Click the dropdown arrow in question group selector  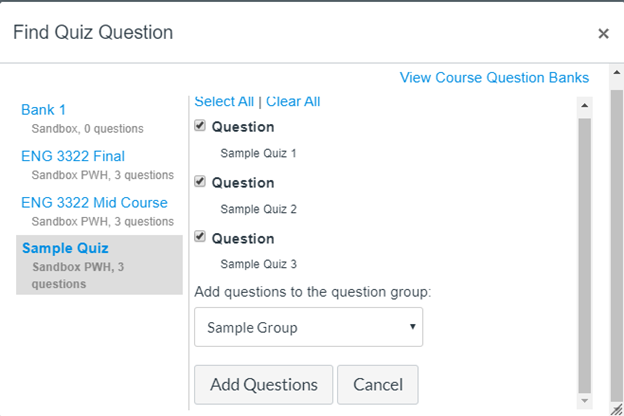click(413, 327)
